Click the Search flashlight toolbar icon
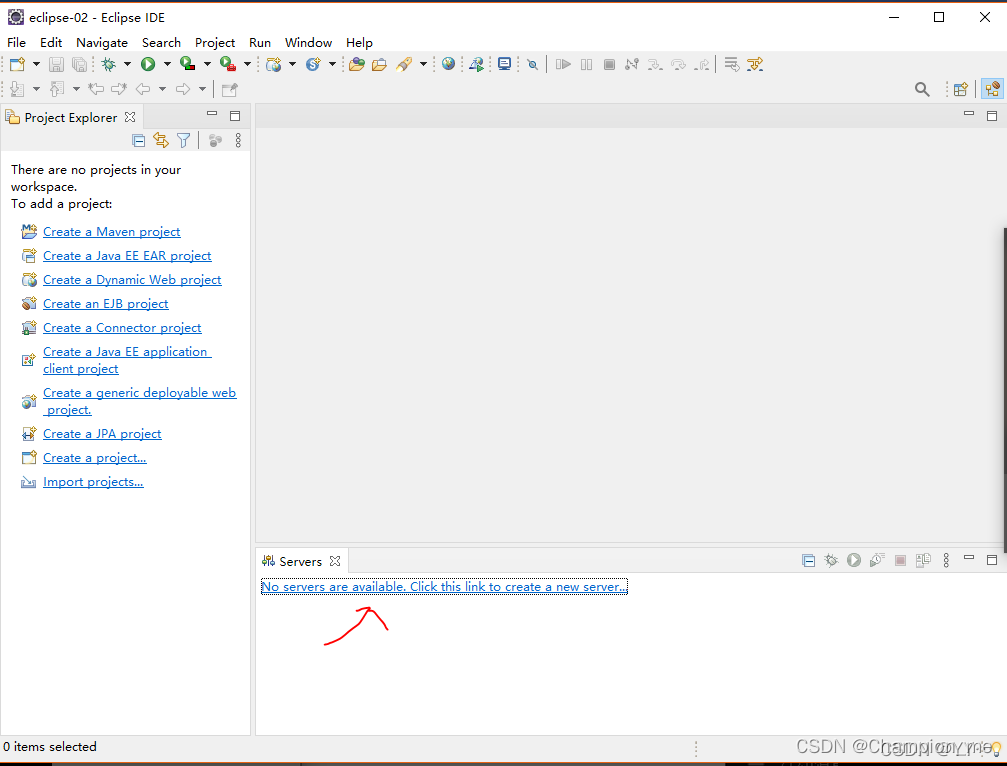Viewport: 1007px width, 766px height. click(404, 64)
